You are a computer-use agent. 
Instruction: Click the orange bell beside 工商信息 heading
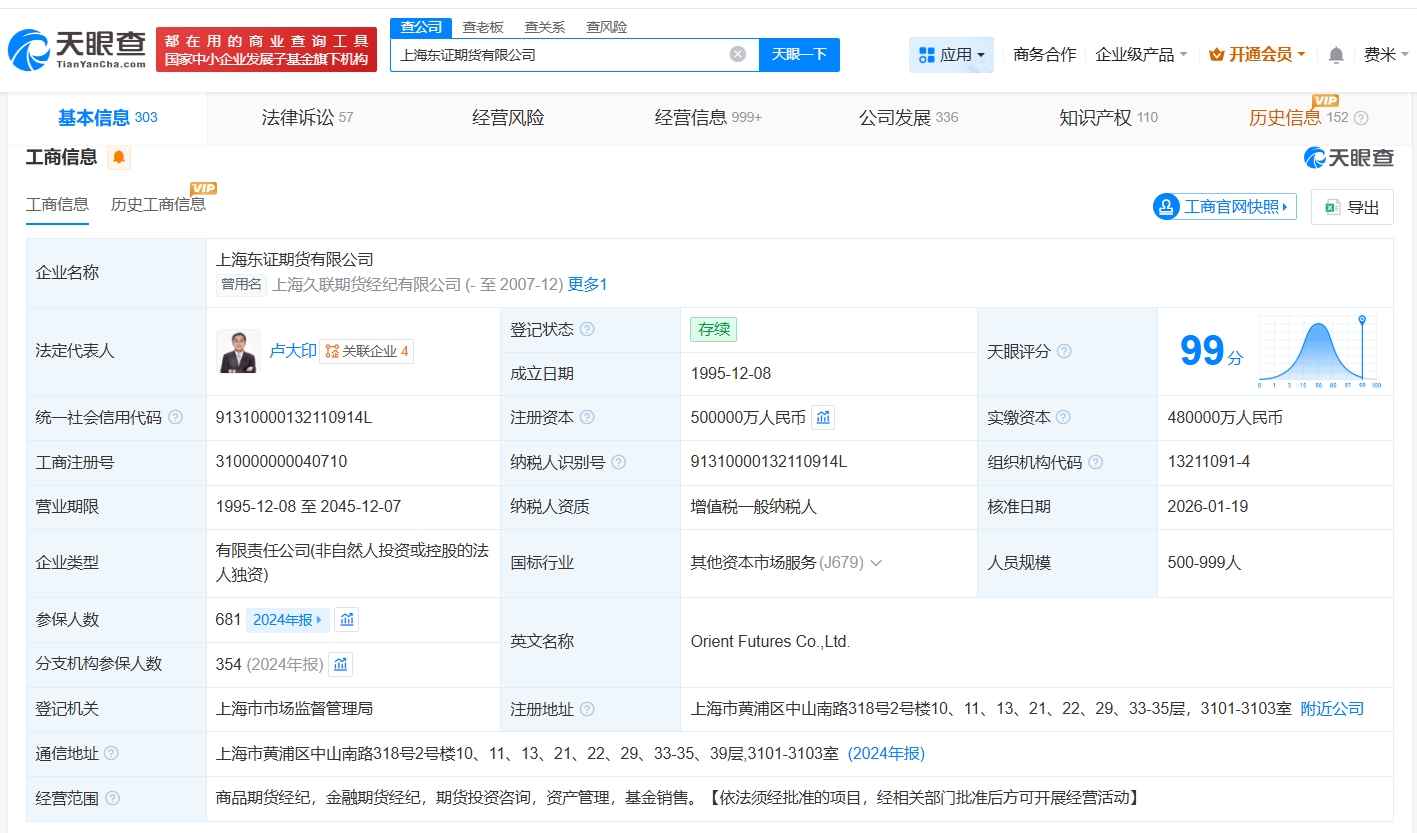pos(119,157)
